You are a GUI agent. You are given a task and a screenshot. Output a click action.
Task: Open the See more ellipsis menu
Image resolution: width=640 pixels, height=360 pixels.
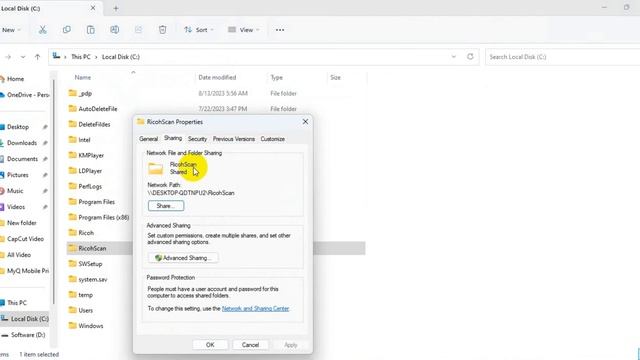point(280,30)
